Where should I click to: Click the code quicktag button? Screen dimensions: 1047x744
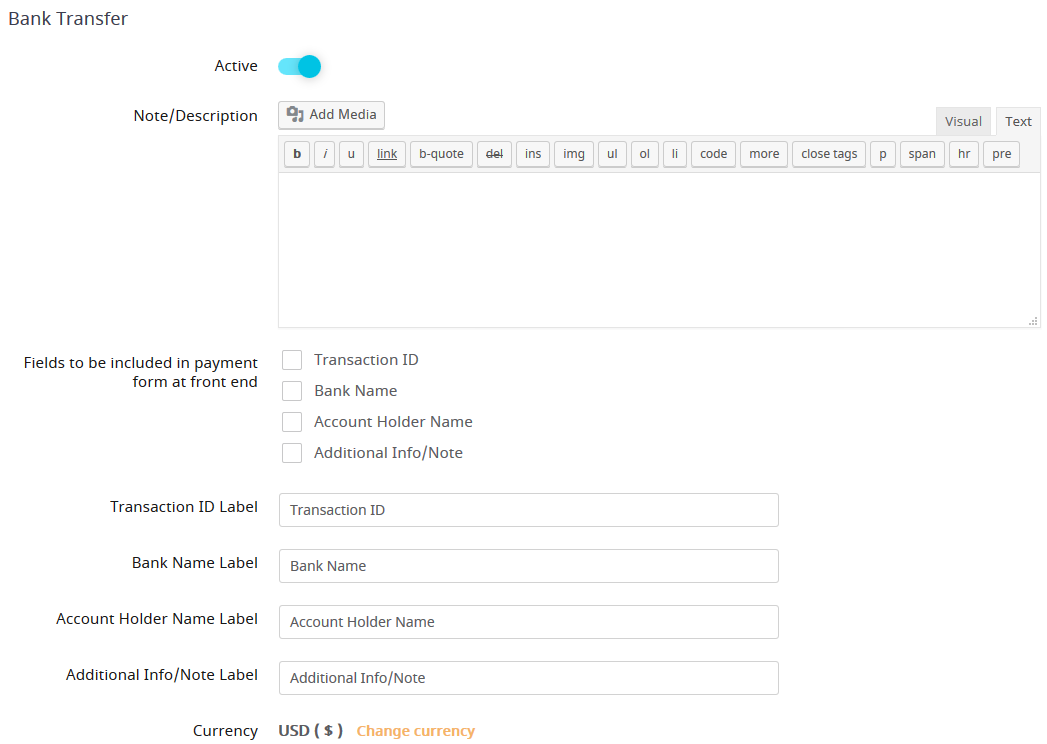pos(713,154)
